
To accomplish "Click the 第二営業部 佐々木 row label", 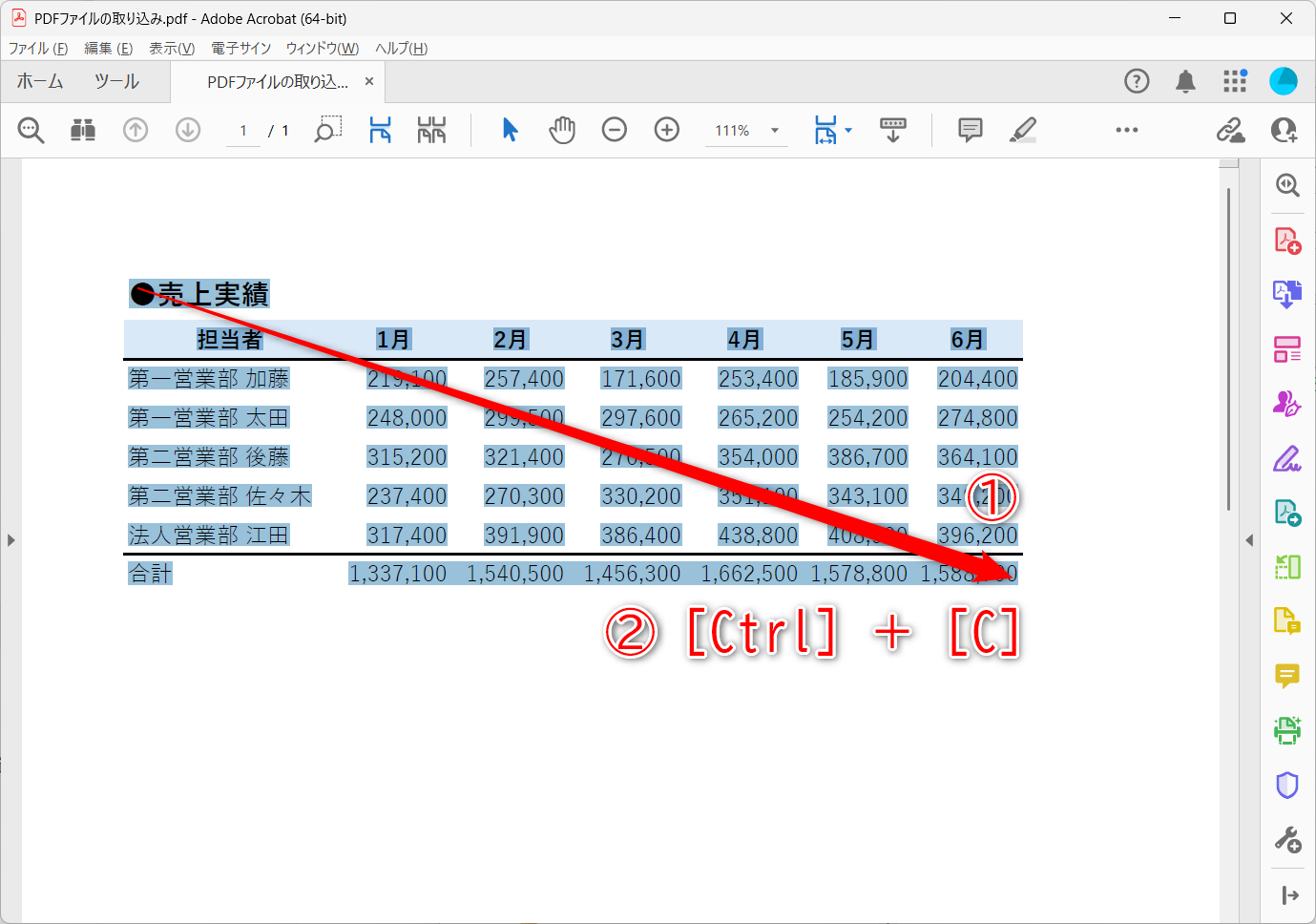I will pyautogui.click(x=219, y=496).
